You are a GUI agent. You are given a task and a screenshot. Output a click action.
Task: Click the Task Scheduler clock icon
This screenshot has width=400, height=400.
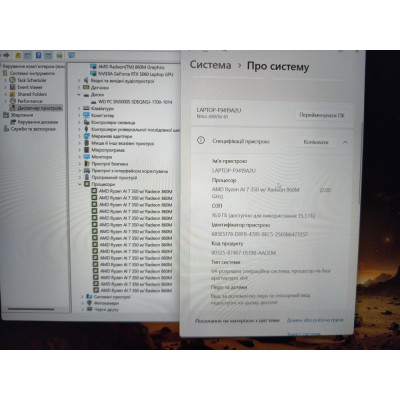coord(13,80)
